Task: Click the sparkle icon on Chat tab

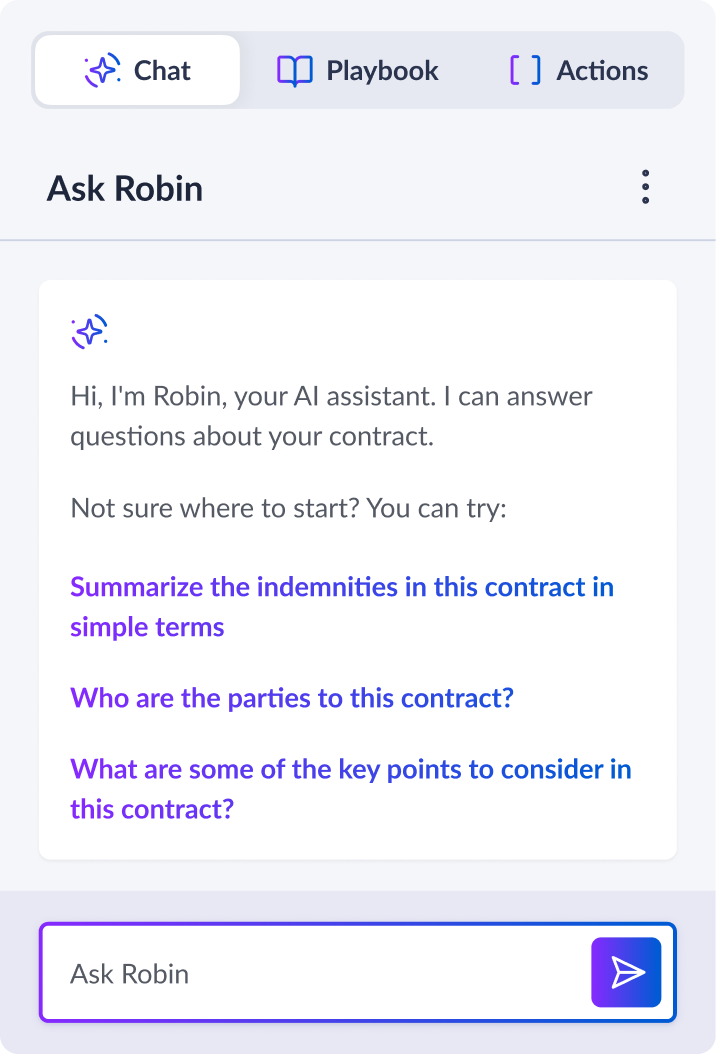Action: point(102,71)
